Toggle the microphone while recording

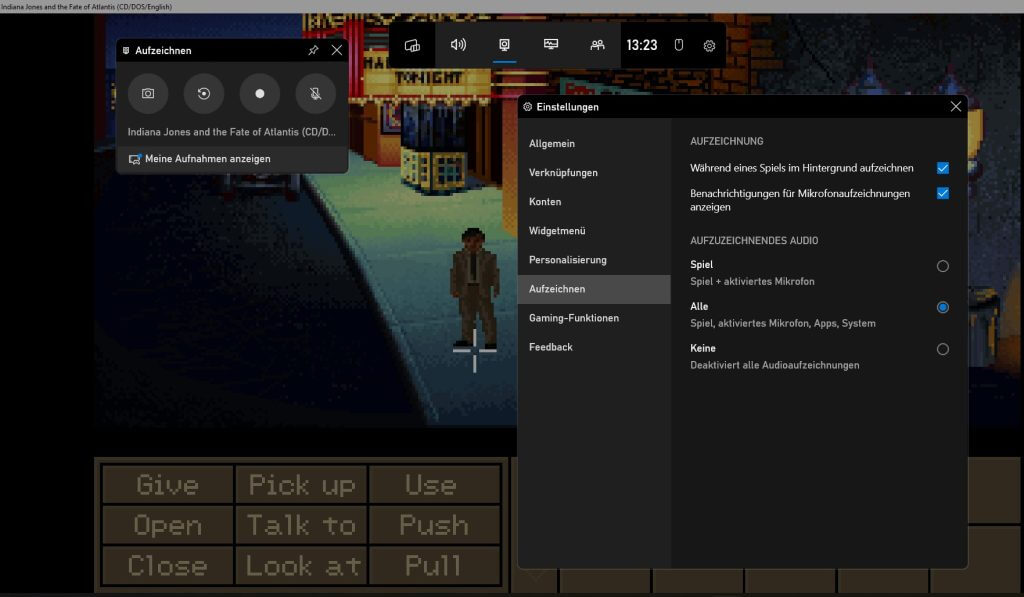[315, 93]
